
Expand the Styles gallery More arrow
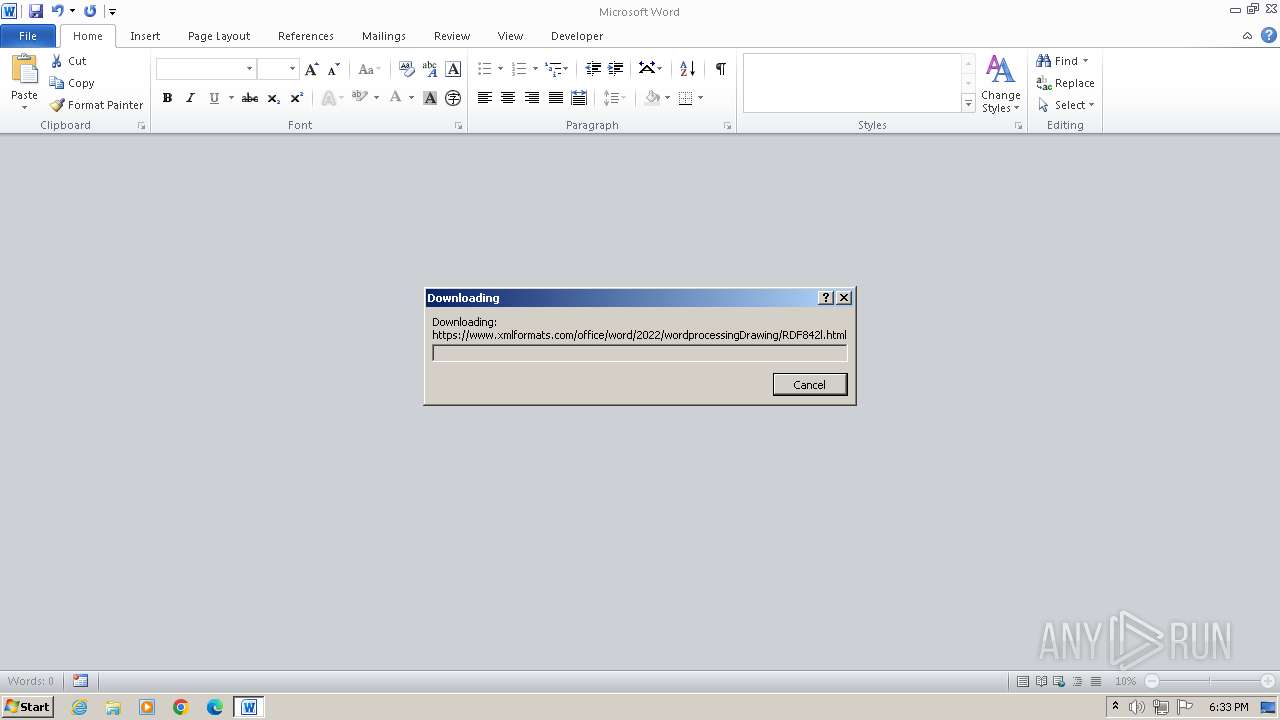(968, 103)
